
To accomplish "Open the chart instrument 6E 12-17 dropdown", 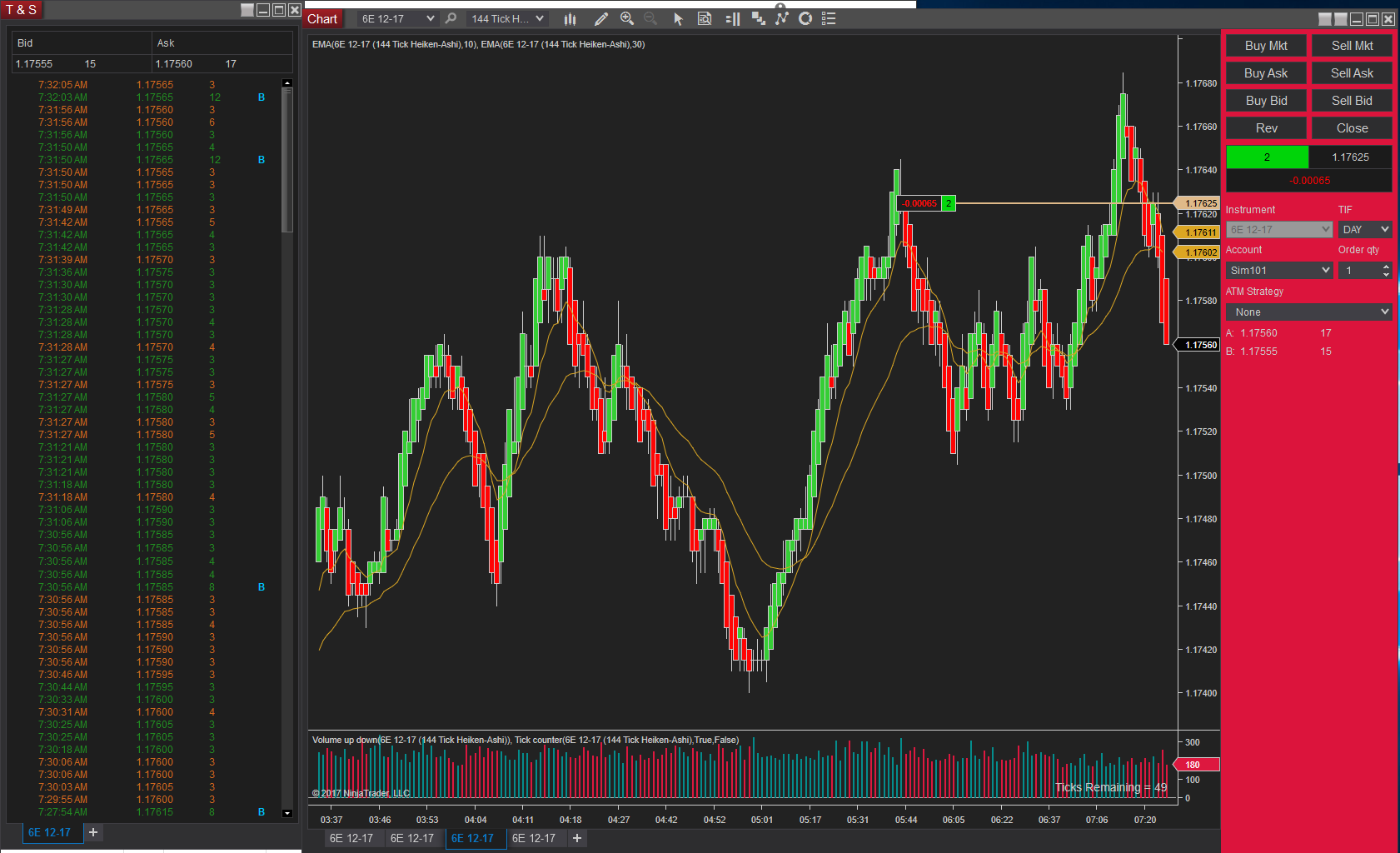I will pos(397,18).
